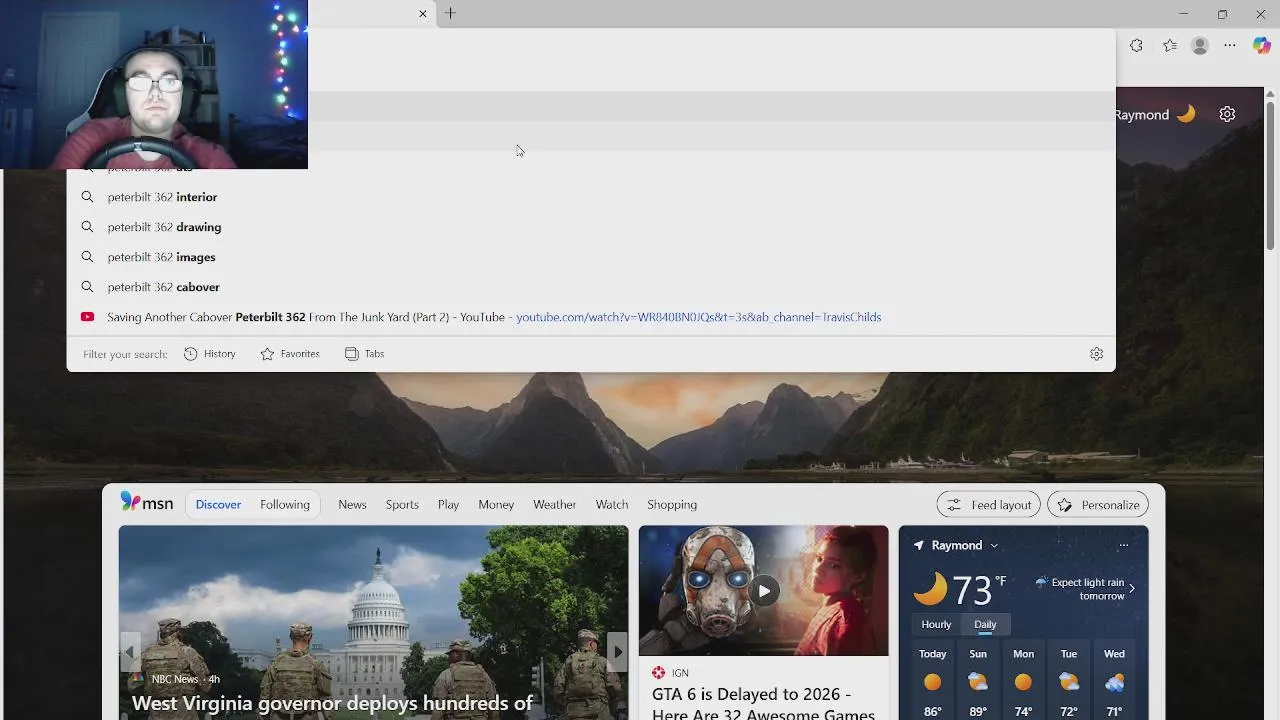Click the Personalize button
The height and width of the screenshot is (720, 1280).
(1098, 505)
